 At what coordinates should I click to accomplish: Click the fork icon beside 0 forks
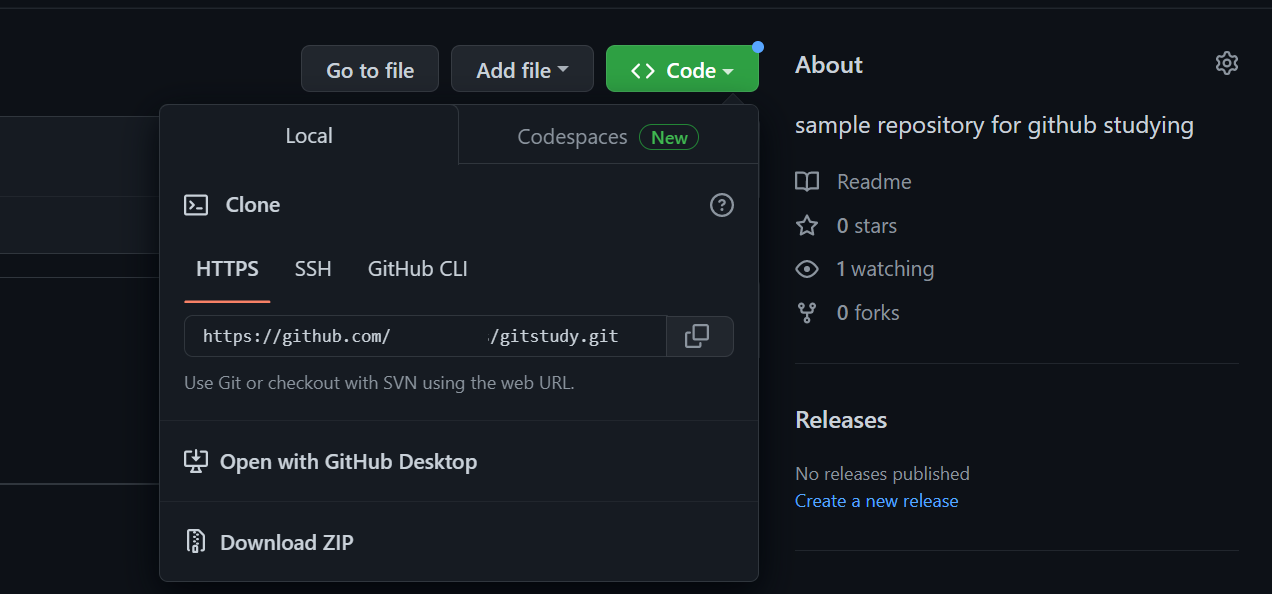tap(807, 313)
